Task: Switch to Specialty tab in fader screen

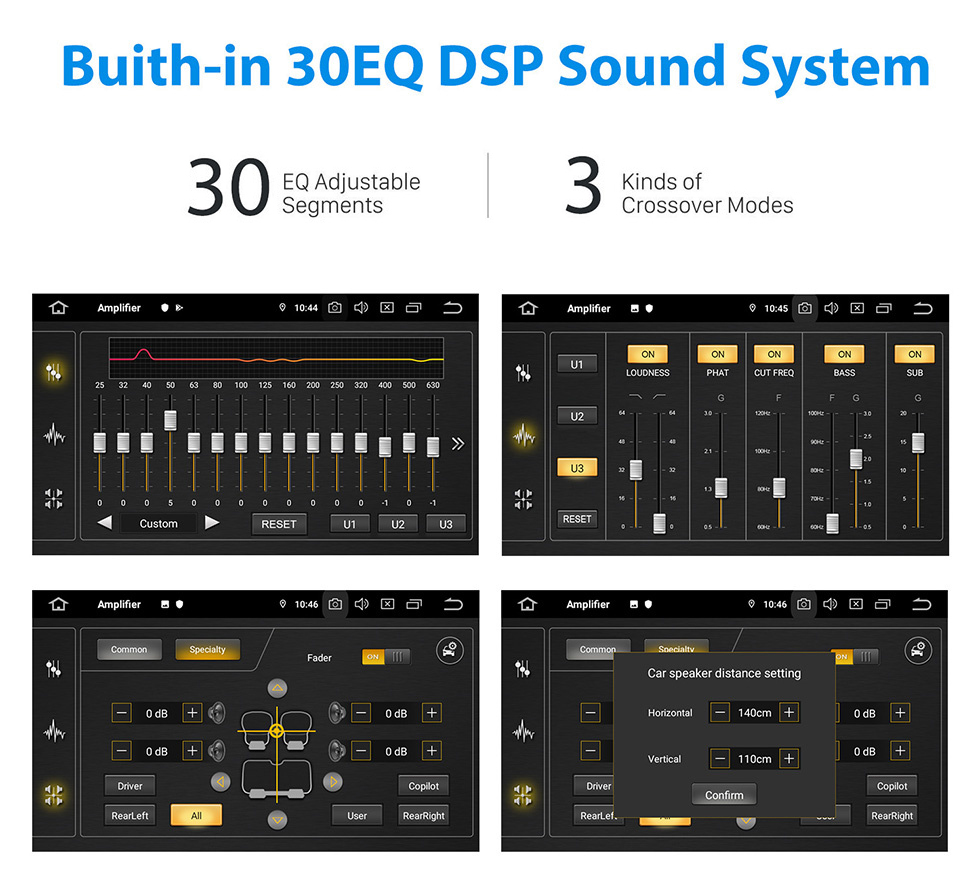Action: point(207,650)
